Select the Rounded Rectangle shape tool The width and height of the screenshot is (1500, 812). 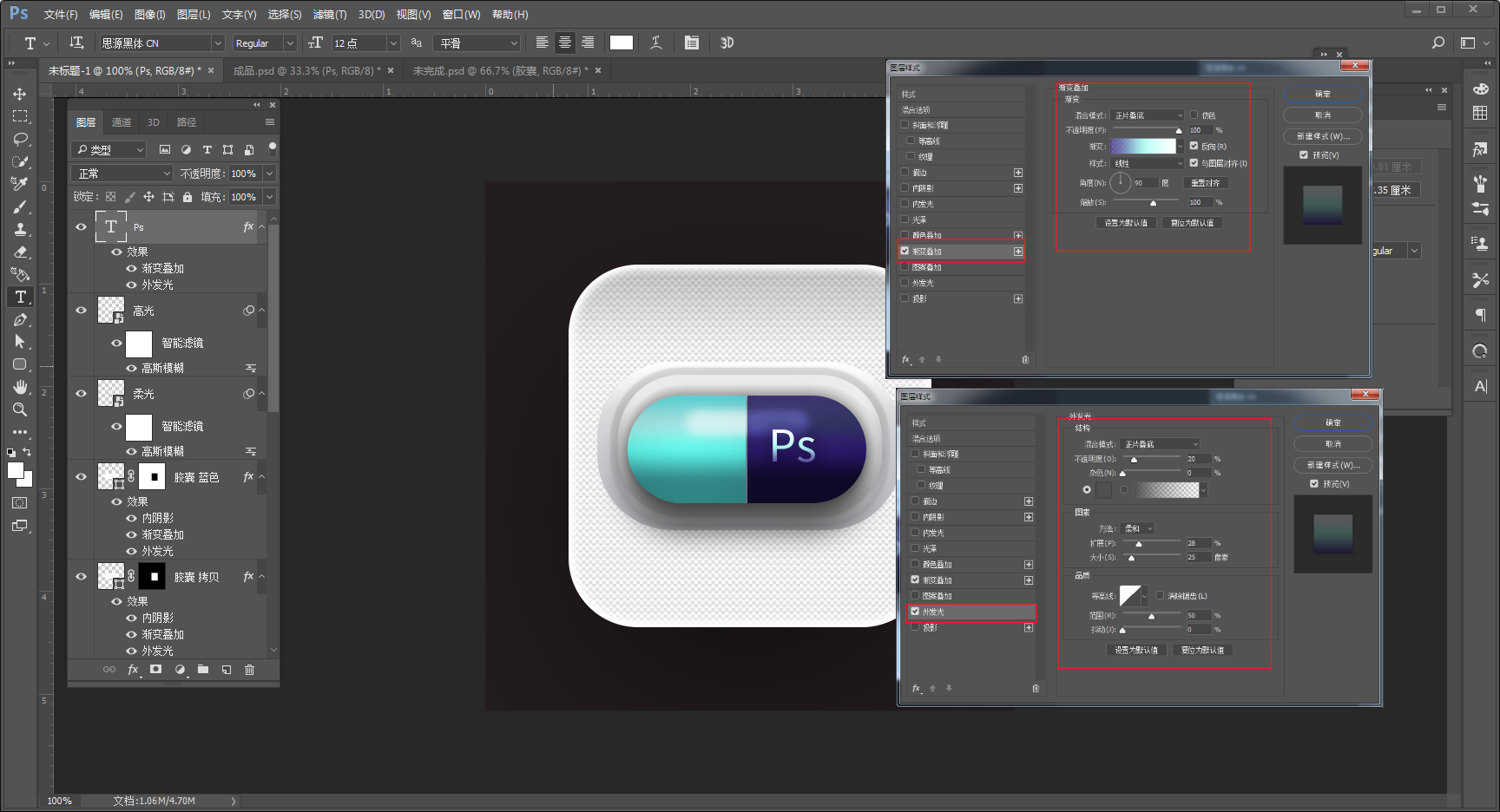19,364
